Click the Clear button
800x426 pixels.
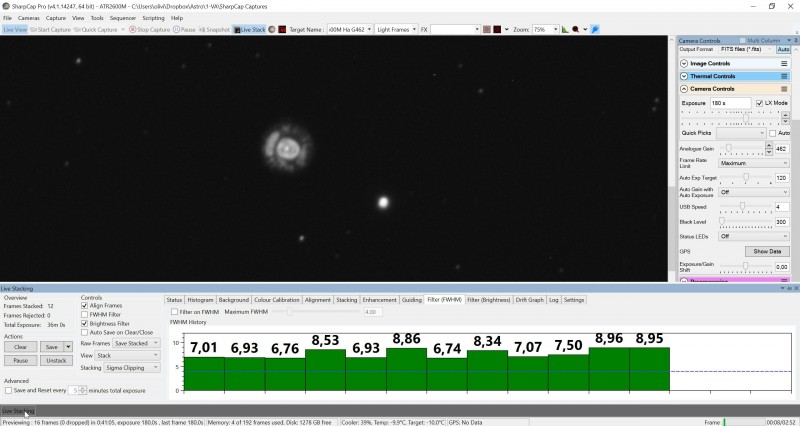click(x=20, y=347)
